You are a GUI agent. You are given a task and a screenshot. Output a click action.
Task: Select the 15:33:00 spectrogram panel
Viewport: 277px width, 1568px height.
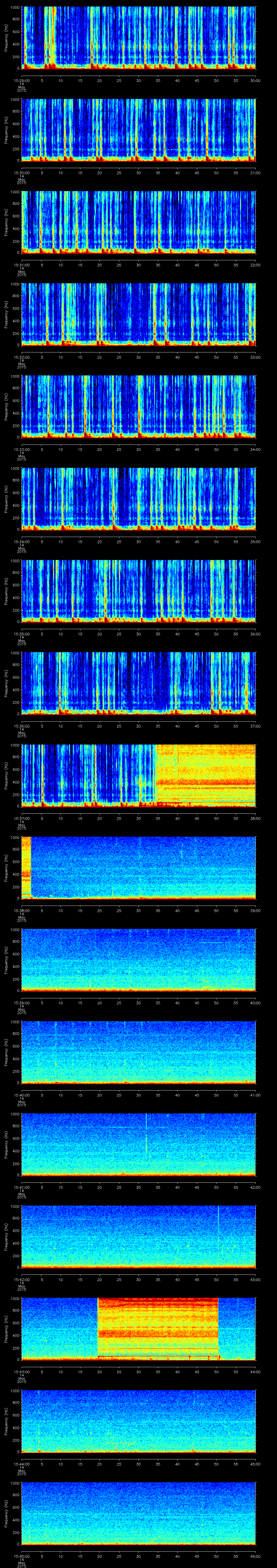[139, 405]
